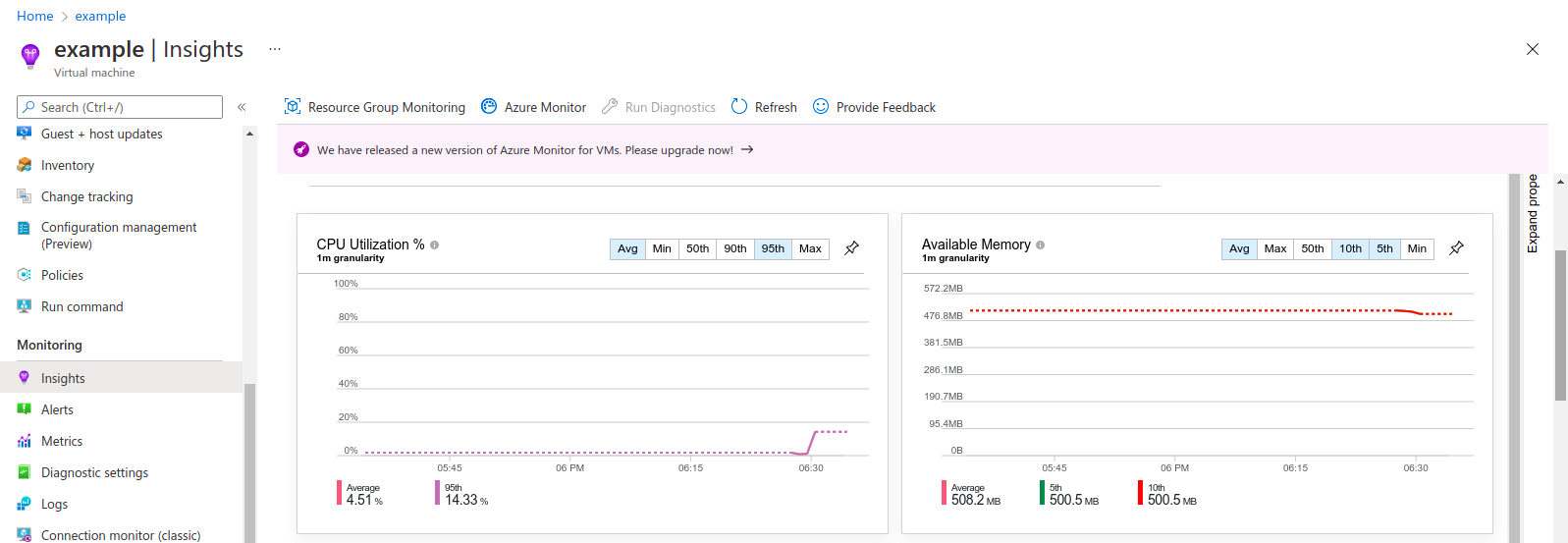Follow the upgrade banner arrow

click(x=747, y=149)
